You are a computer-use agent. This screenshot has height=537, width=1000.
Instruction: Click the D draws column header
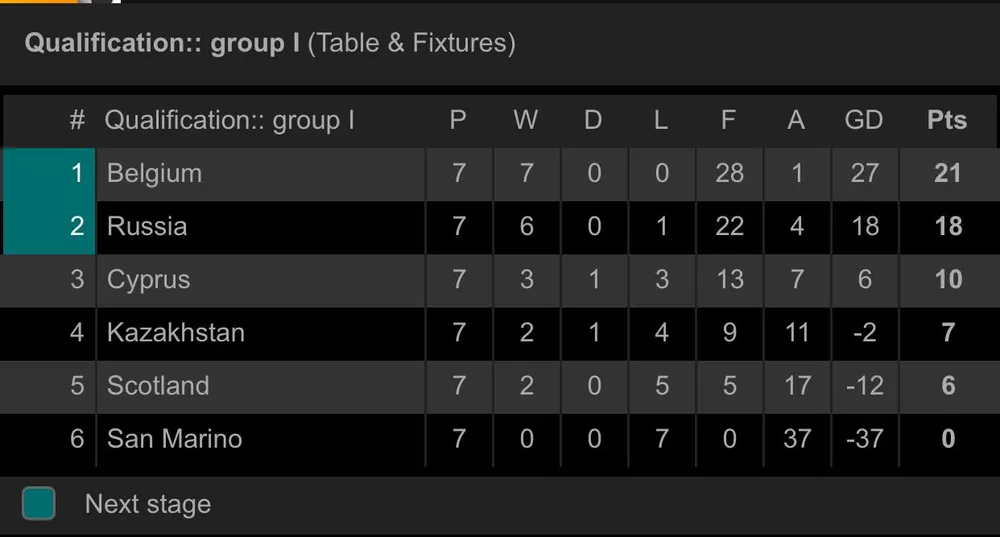(x=593, y=121)
